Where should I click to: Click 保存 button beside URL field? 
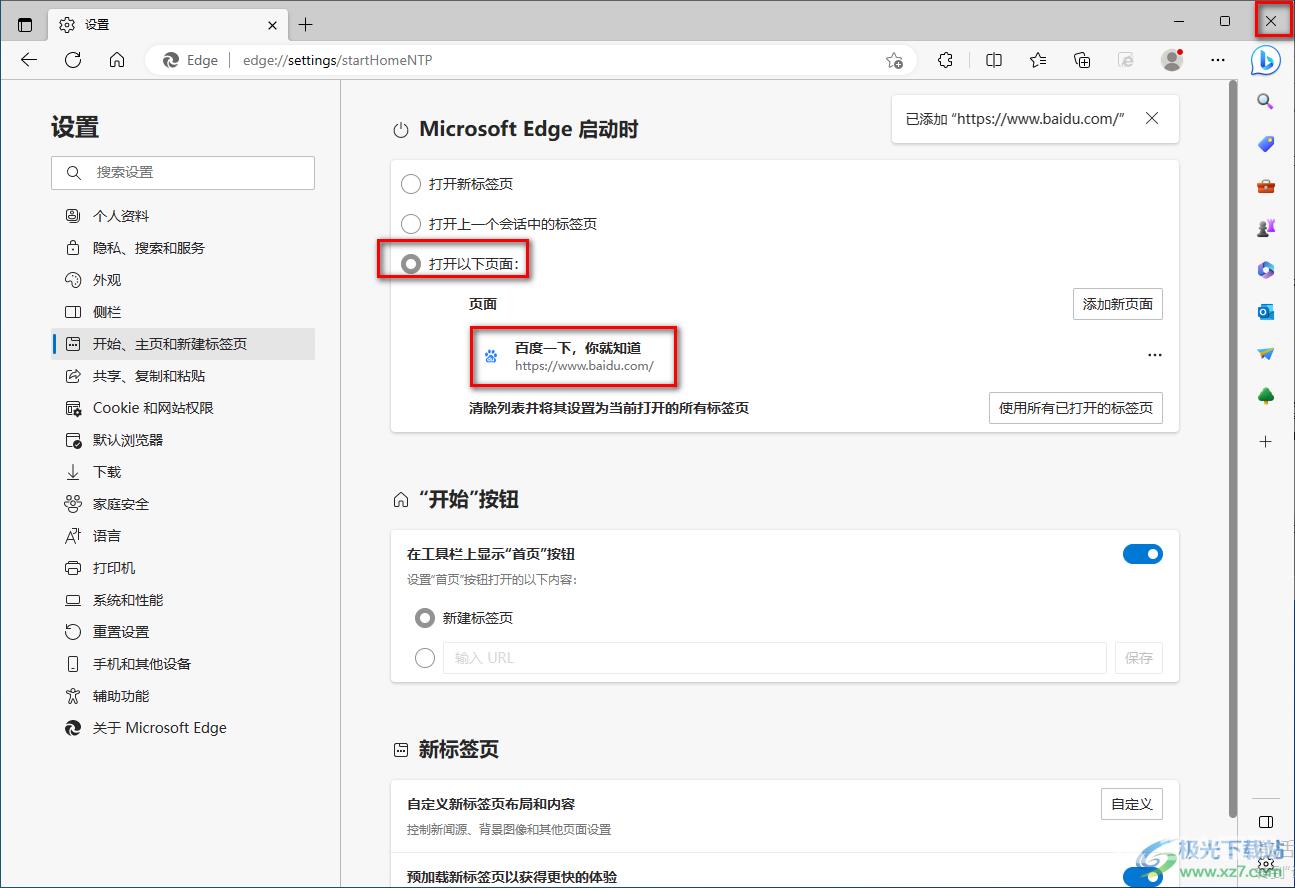[1139, 658]
